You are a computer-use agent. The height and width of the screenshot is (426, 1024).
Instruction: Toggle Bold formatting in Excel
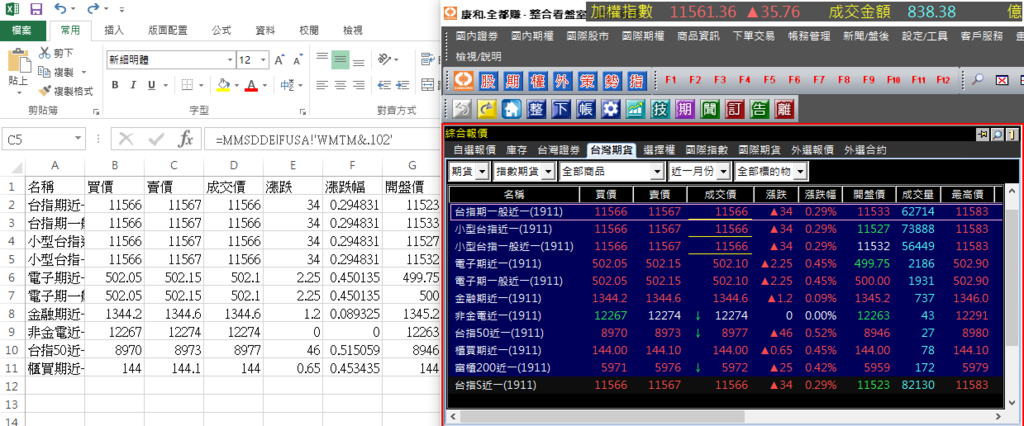[116, 85]
